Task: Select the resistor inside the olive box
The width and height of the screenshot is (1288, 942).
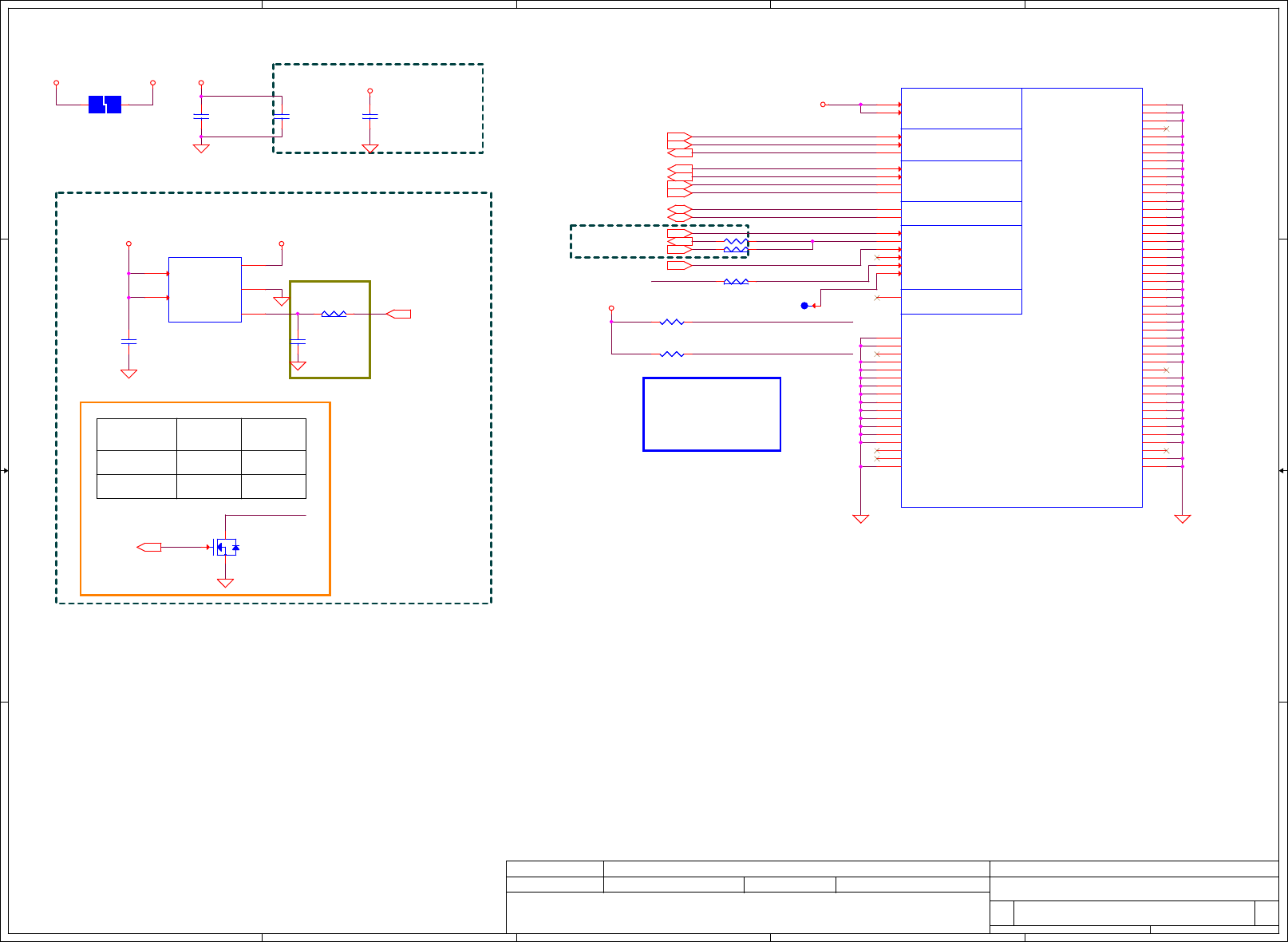Action: coord(334,314)
